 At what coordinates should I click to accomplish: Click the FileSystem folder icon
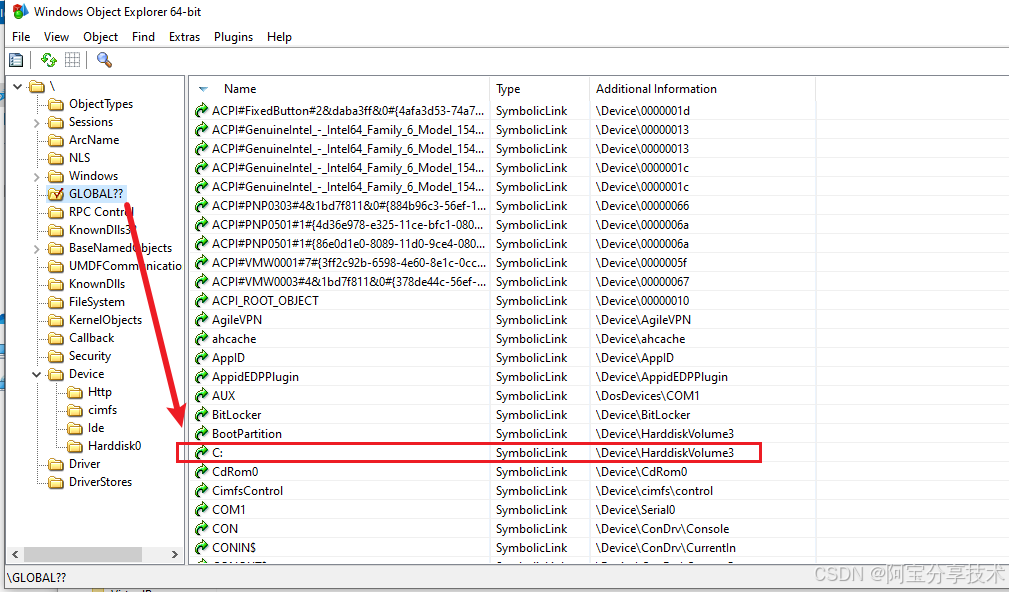click(x=57, y=302)
